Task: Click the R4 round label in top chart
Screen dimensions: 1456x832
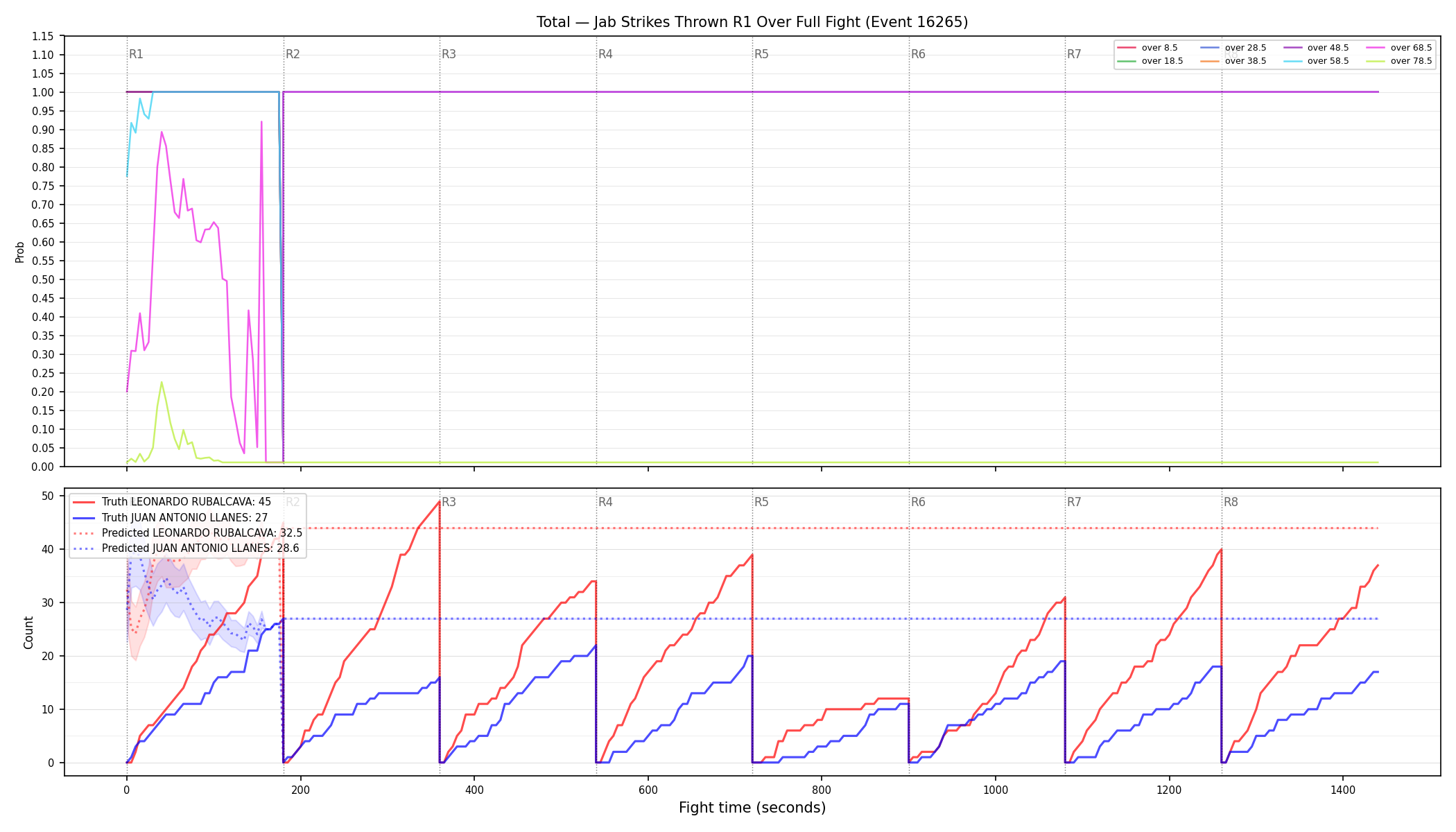Action: pos(605,54)
